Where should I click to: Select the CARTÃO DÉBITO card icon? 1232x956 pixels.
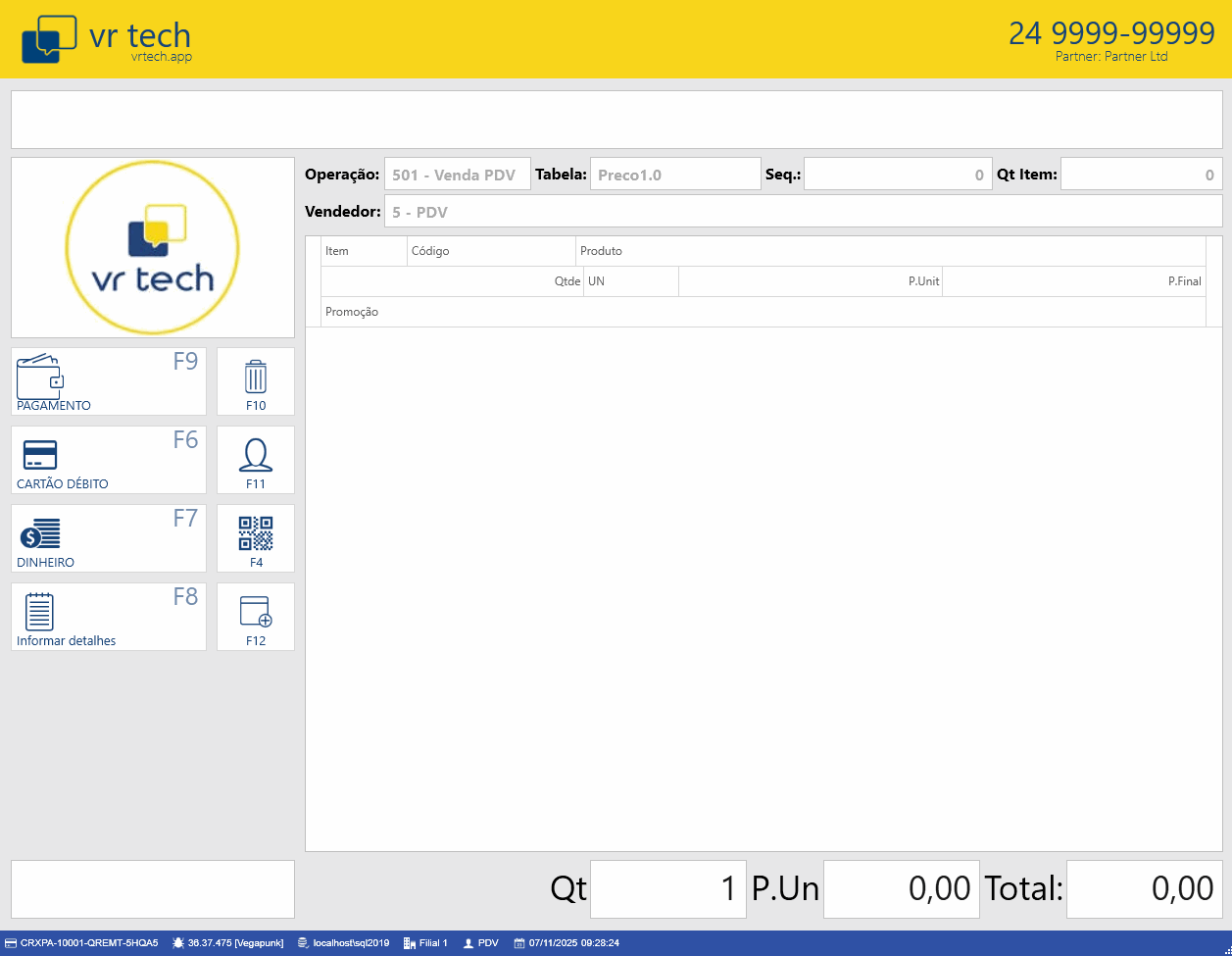click(x=40, y=455)
